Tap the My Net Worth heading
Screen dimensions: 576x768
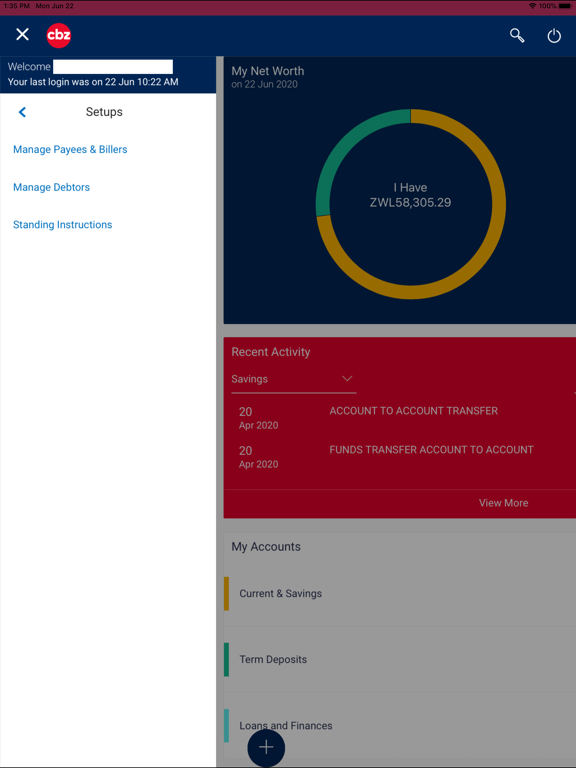(267, 71)
